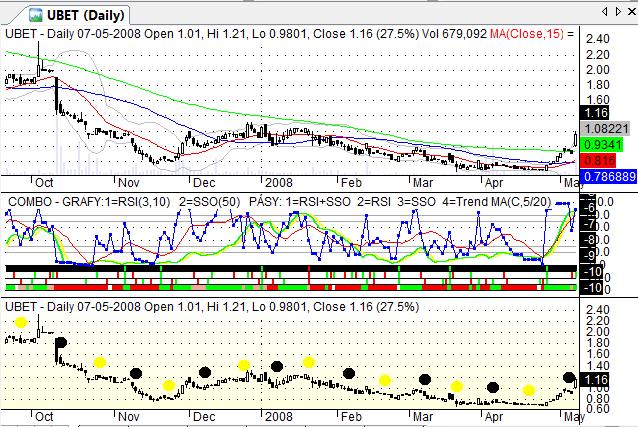The height and width of the screenshot is (427, 638).
Task: Click the black moon marker in March
Action: click(x=425, y=380)
